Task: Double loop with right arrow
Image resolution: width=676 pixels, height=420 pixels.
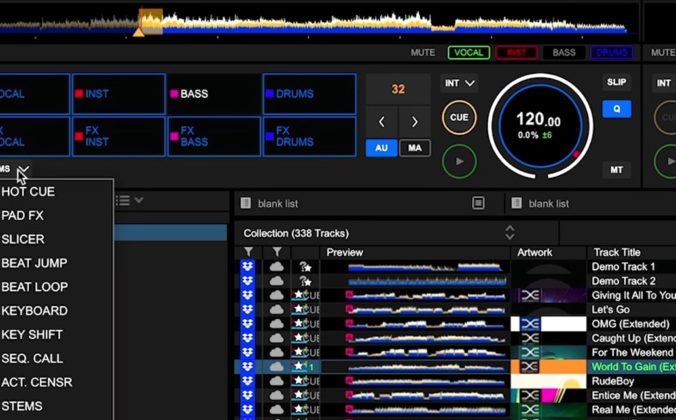Action: point(414,122)
